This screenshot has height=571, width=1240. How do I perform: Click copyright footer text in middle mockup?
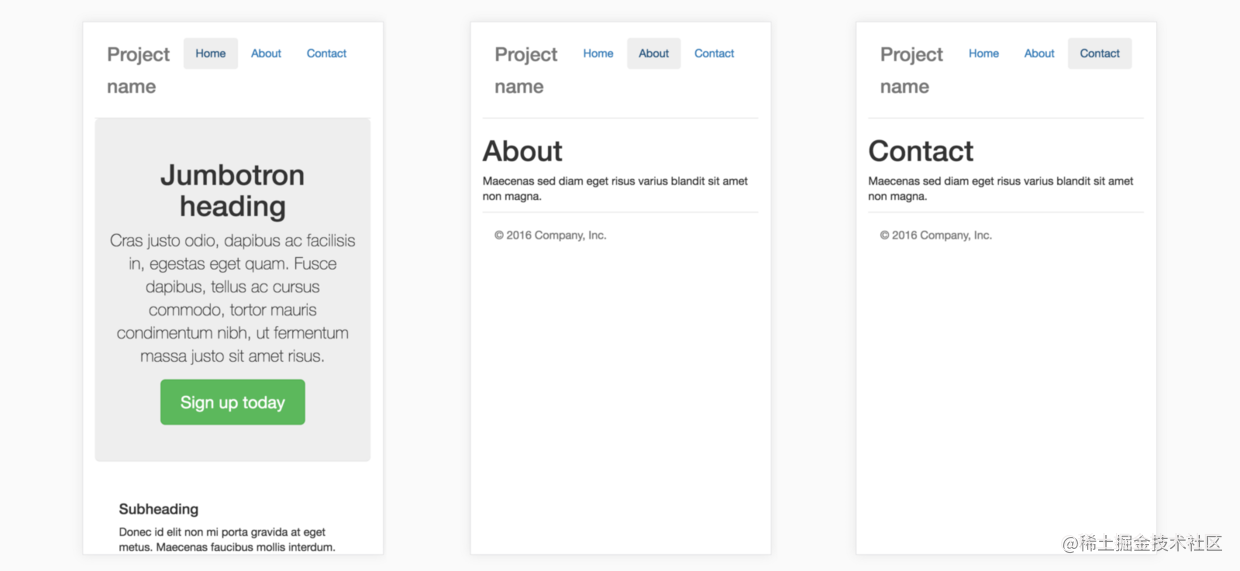click(550, 235)
